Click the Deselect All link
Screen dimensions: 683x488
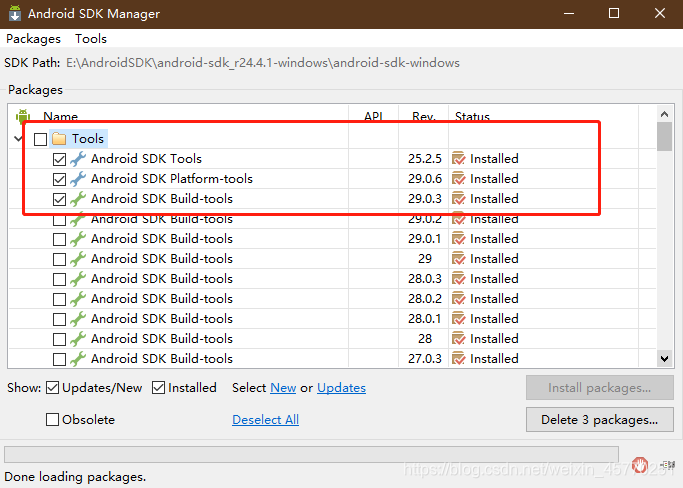click(x=265, y=420)
